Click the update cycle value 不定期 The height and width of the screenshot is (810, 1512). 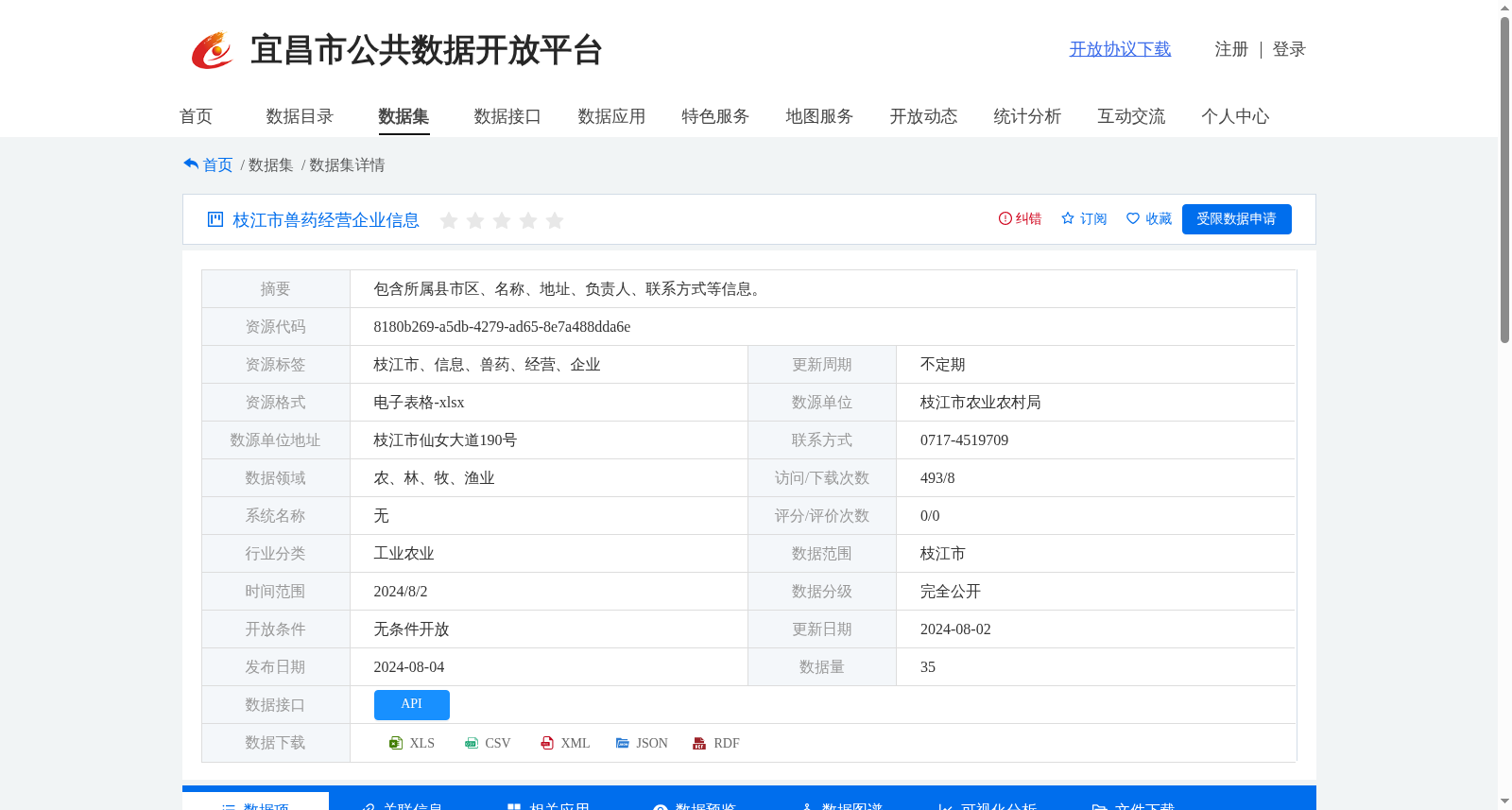943,365
